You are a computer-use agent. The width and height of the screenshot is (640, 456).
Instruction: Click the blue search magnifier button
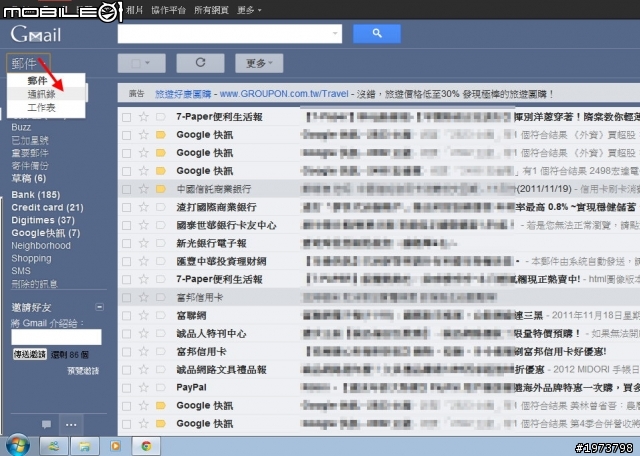click(x=377, y=33)
